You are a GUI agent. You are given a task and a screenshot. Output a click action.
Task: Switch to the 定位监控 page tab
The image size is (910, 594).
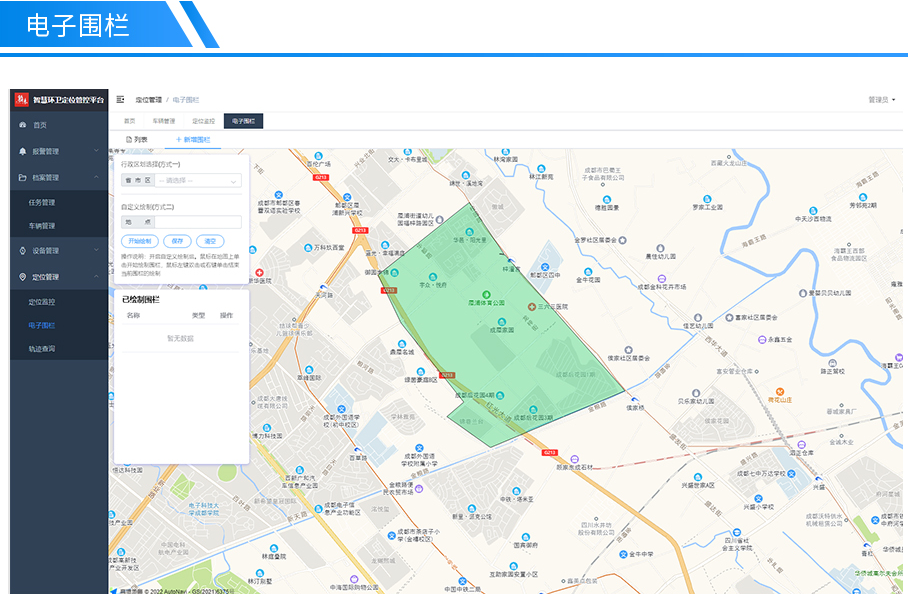(204, 121)
